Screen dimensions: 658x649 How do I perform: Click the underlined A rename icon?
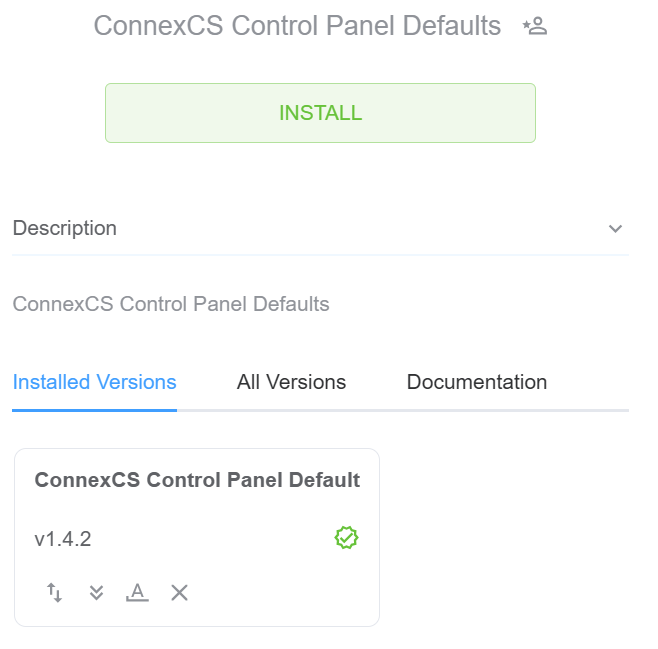[x=137, y=593]
